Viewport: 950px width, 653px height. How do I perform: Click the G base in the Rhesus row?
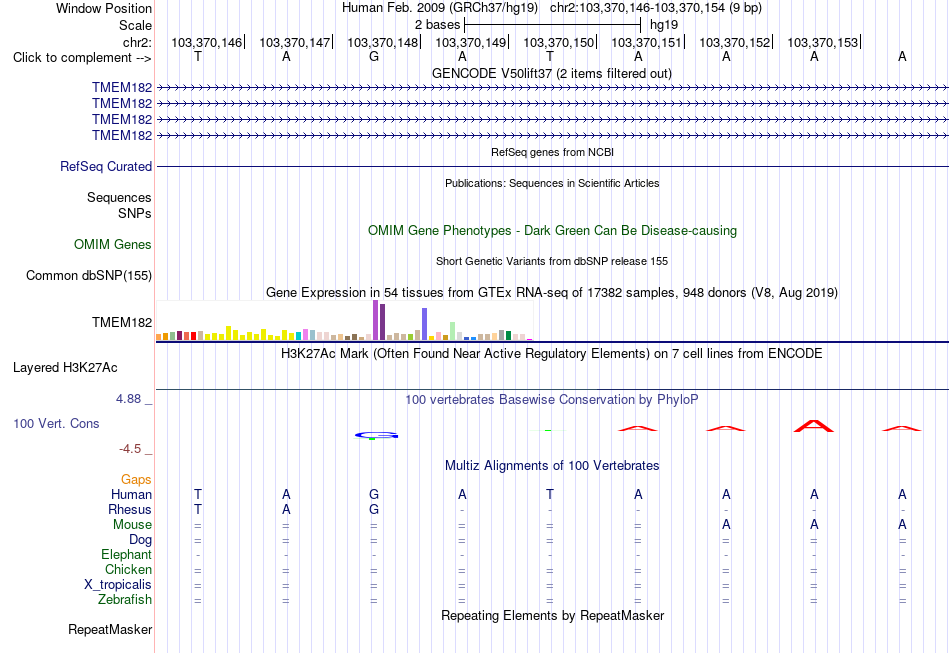(374, 509)
